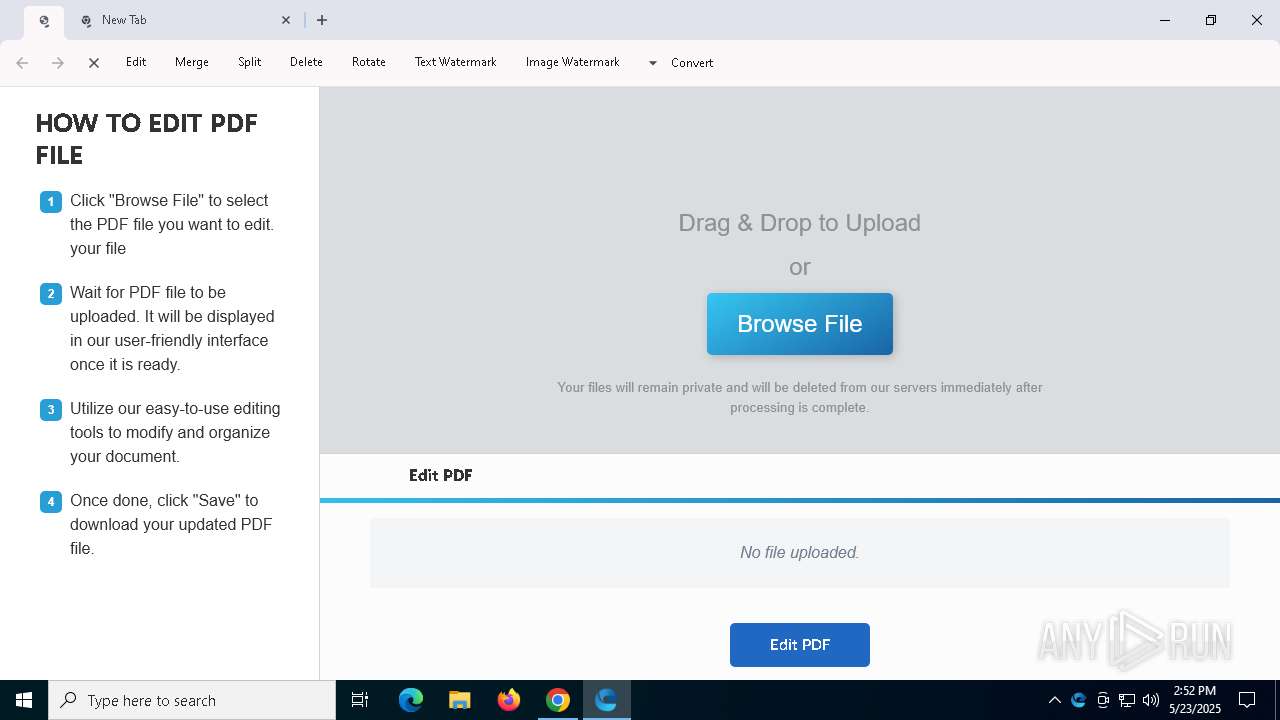
Task: Launch Firefox from taskbar
Action: tap(509, 700)
